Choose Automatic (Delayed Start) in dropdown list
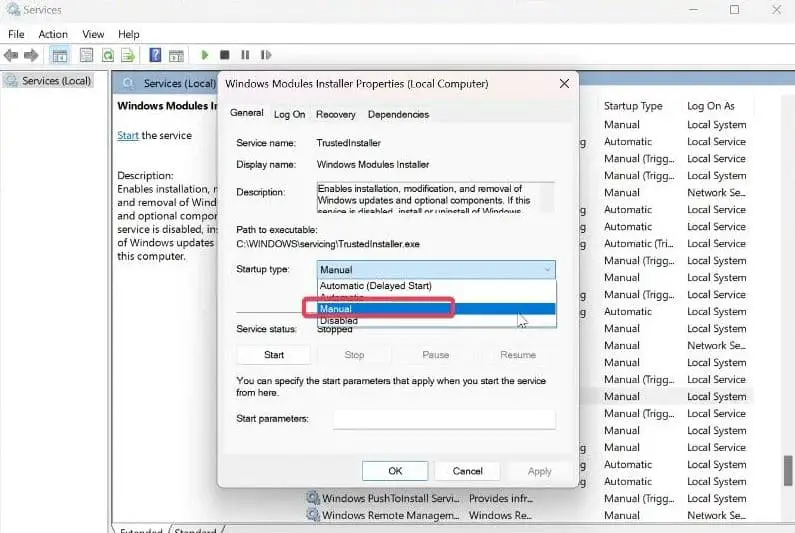 [x=436, y=286]
